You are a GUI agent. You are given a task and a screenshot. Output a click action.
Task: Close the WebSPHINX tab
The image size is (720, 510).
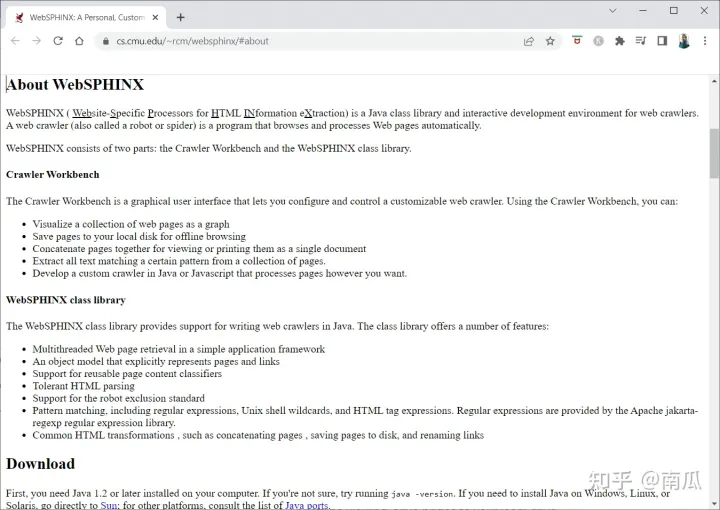pos(155,17)
